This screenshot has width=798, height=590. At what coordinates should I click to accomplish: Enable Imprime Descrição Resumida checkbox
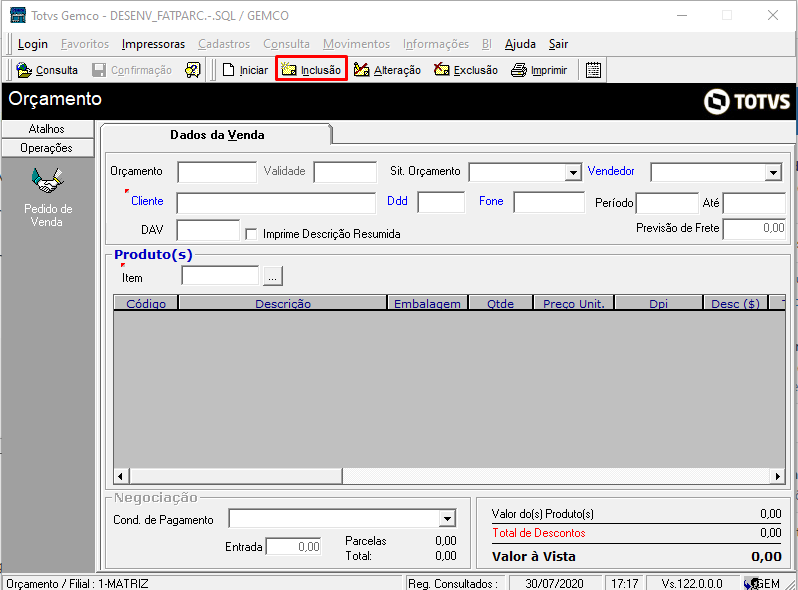tap(252, 233)
